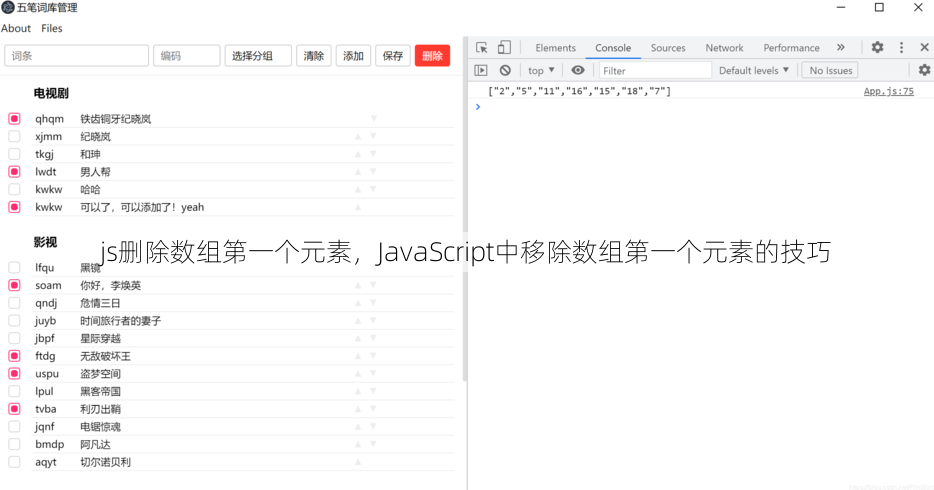This screenshot has width=934, height=490.
Task: Move 纪晓岚 entry up
Action: coord(358,136)
